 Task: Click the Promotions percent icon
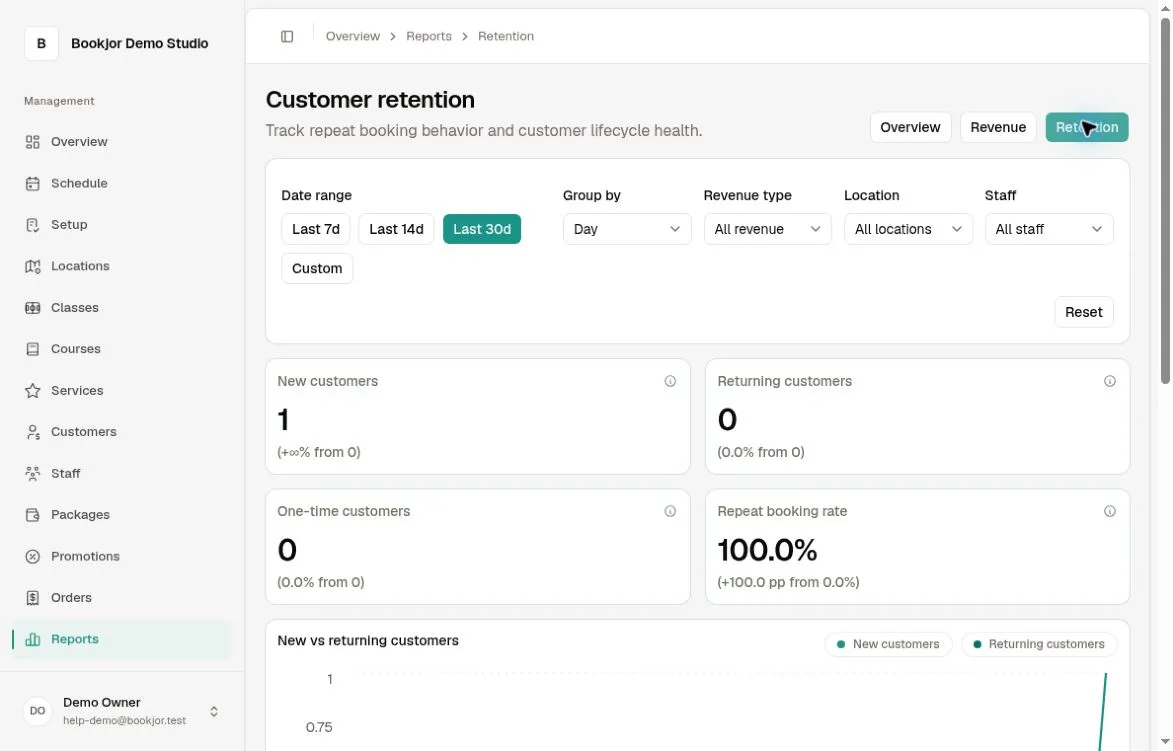(x=32, y=557)
